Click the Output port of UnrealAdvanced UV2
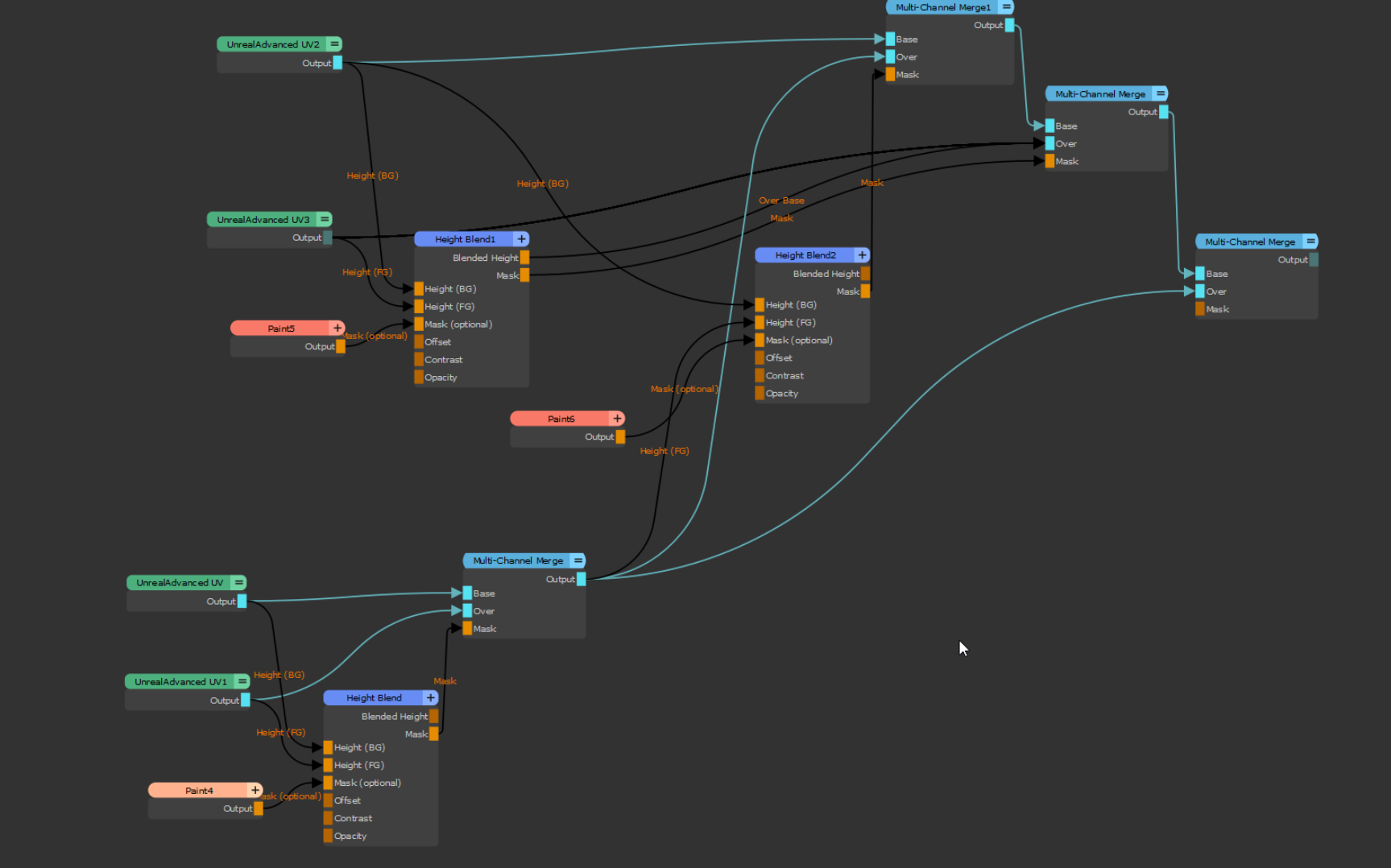 click(x=337, y=63)
